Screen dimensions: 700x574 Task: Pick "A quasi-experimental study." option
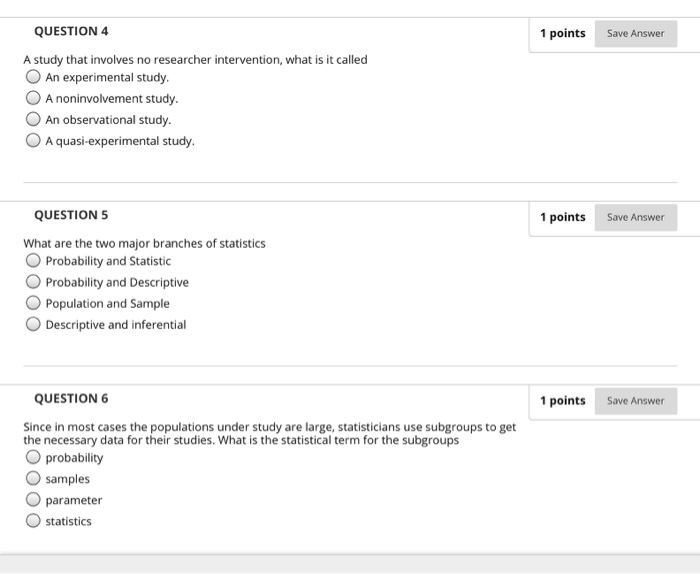pos(33,140)
